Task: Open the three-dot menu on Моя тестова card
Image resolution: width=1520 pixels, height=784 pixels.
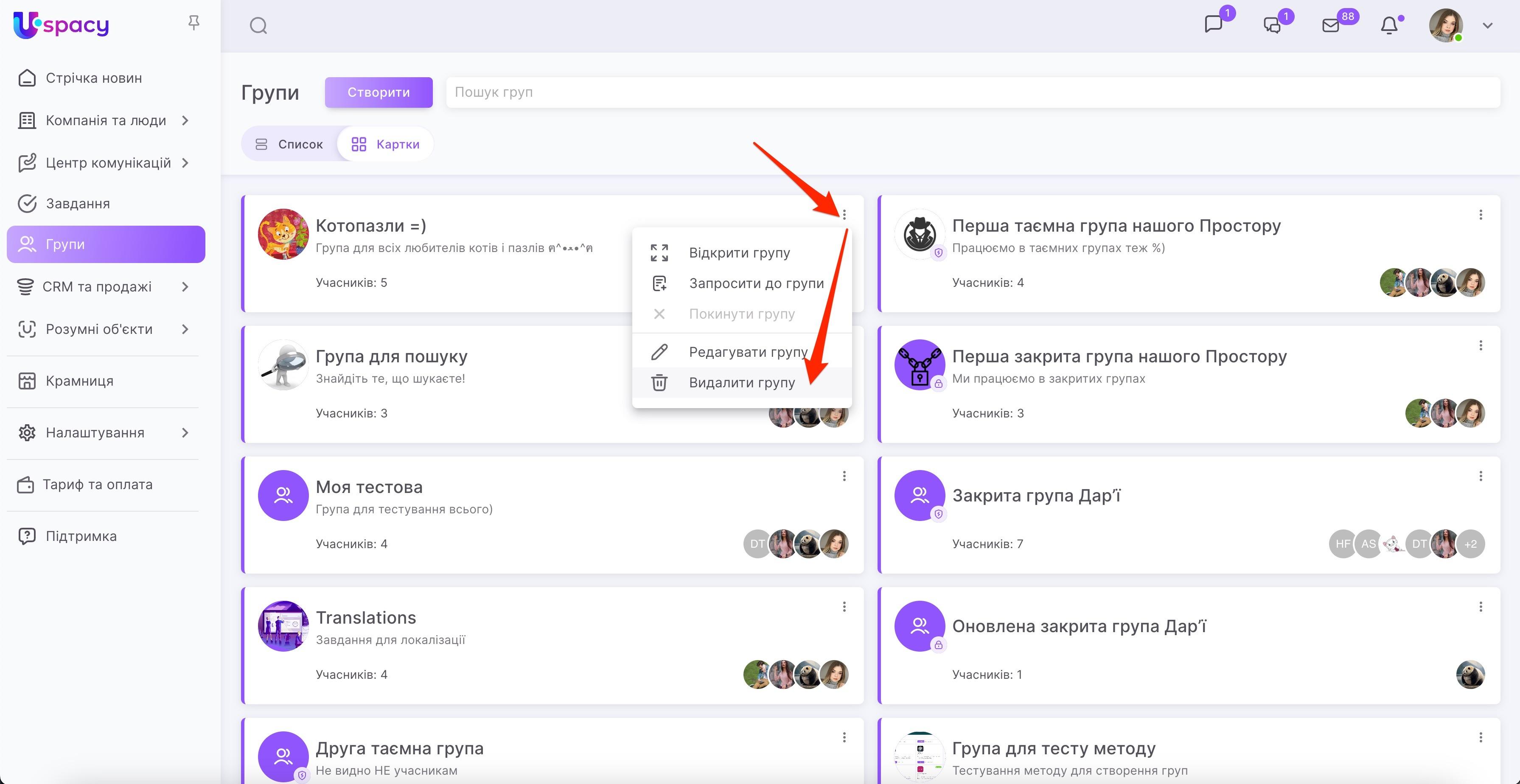Action: click(x=844, y=476)
